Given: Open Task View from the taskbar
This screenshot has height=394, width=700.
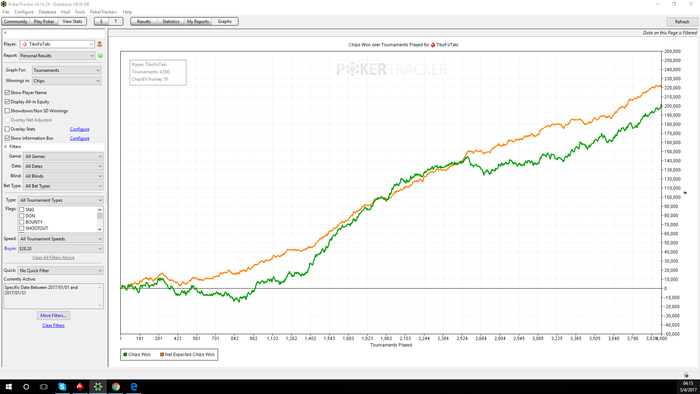Looking at the screenshot, I should [x=44, y=386].
